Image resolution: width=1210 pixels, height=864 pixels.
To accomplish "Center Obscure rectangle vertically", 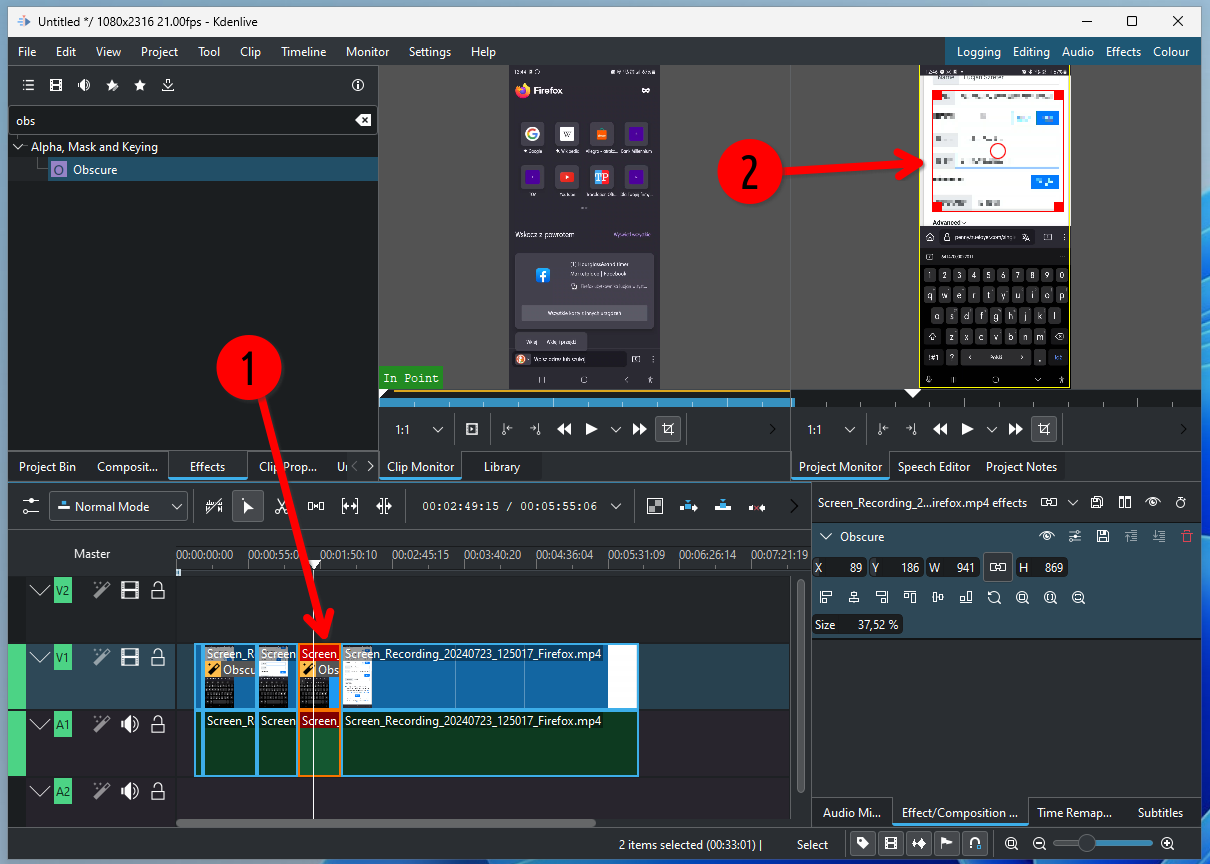I will pyautogui.click(x=938, y=597).
